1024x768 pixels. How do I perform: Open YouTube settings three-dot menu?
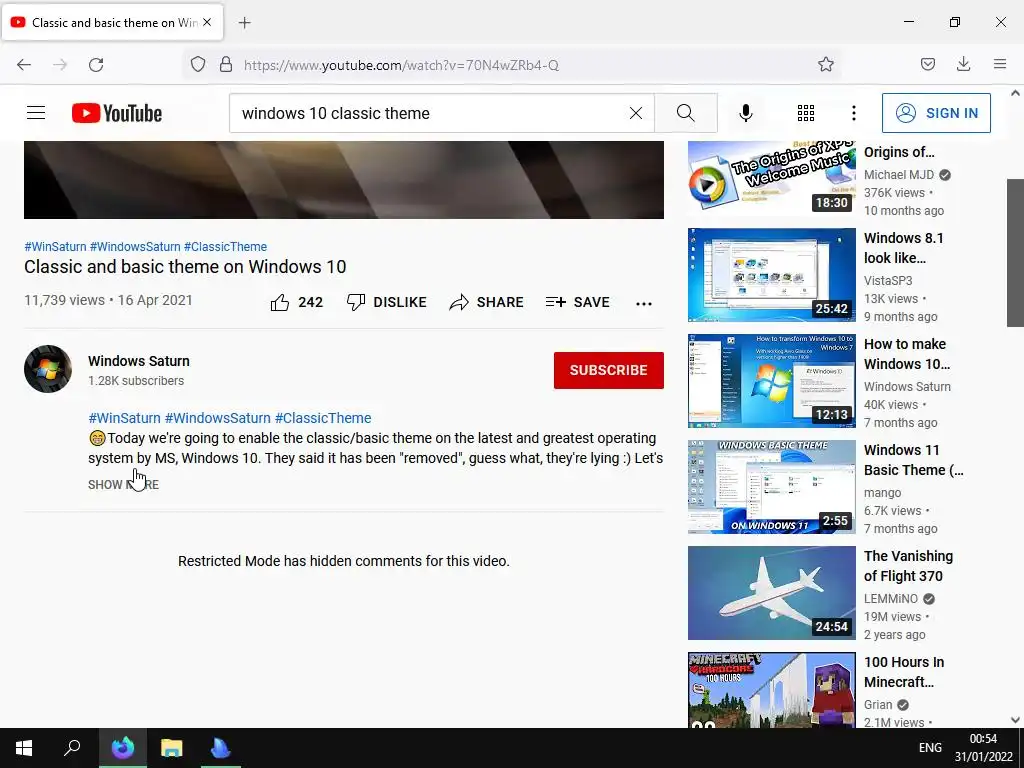pyautogui.click(x=854, y=113)
